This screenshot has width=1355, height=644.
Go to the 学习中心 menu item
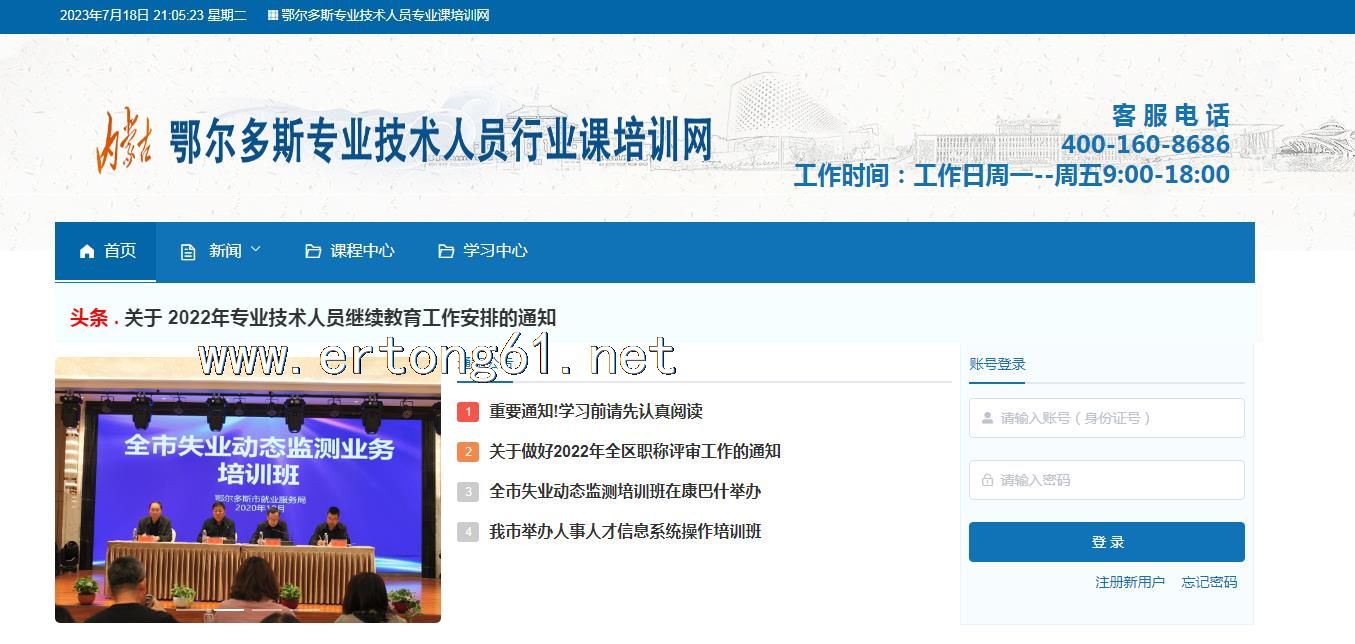(494, 251)
